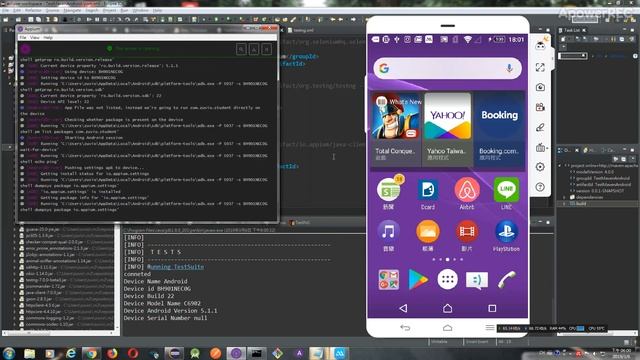Screen dimensions: 640x360
Task: Expand the gson-2.8.5.jar library node
Action: point(15,299)
